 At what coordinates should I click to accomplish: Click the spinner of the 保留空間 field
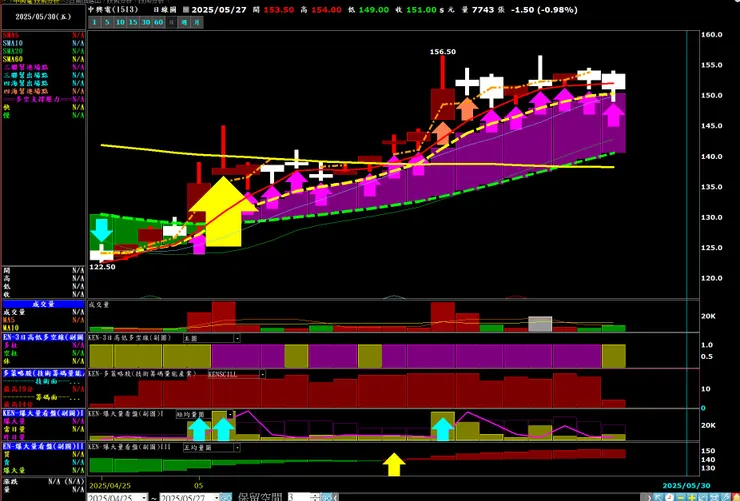(316, 498)
